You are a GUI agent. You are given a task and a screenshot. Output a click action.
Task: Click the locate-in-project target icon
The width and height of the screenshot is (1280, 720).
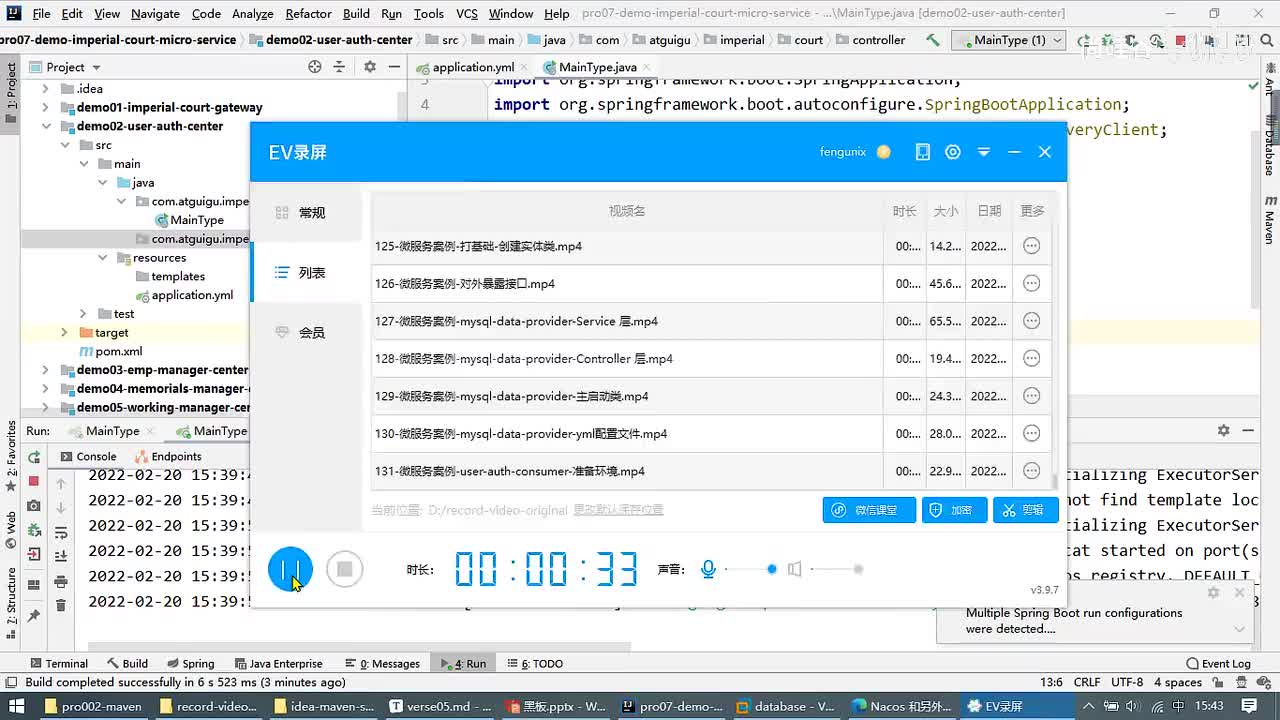[315, 67]
